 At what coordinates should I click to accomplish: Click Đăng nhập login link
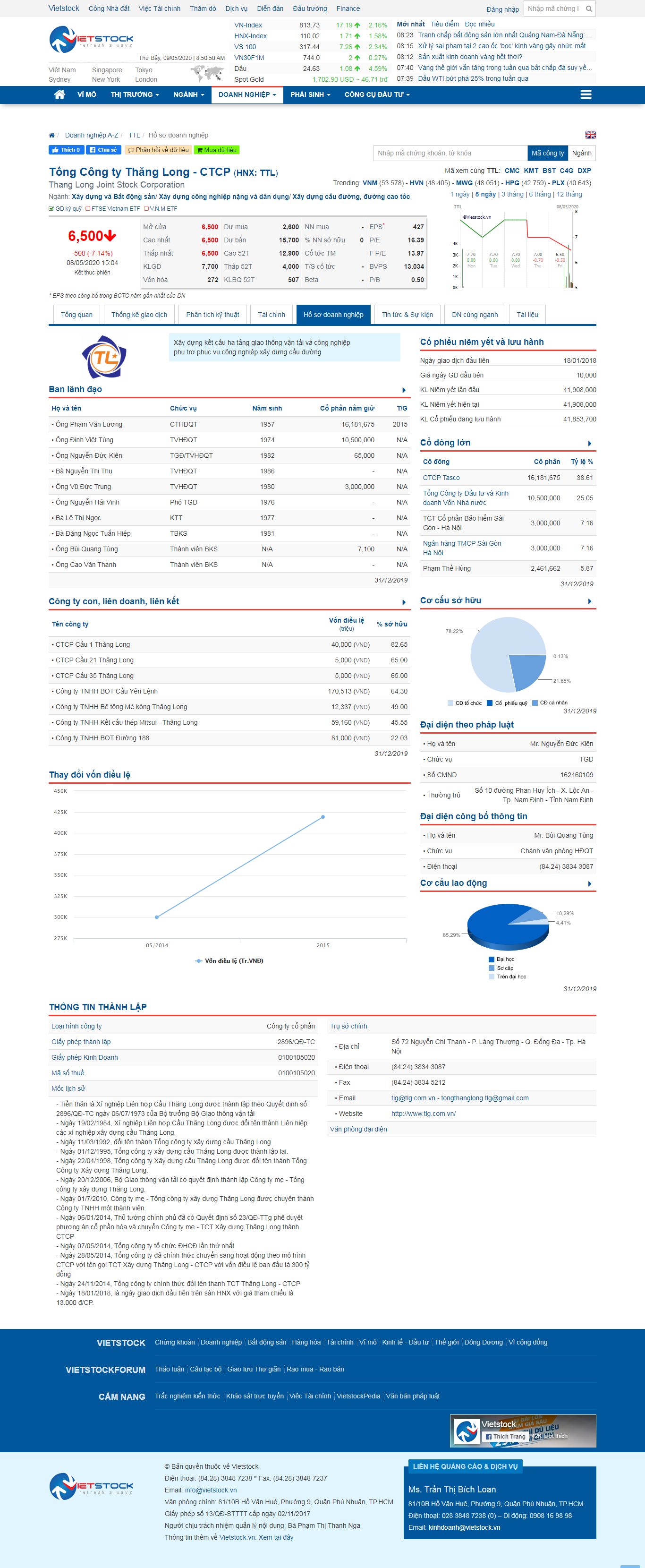tap(502, 9)
